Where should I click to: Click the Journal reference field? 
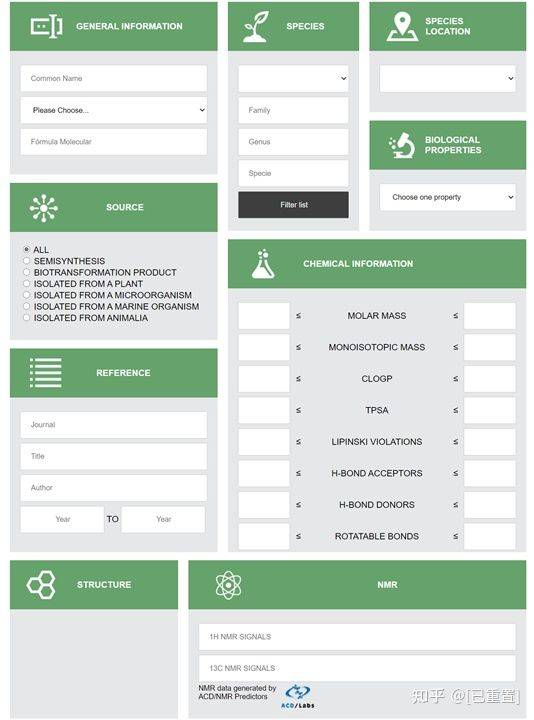(113, 425)
